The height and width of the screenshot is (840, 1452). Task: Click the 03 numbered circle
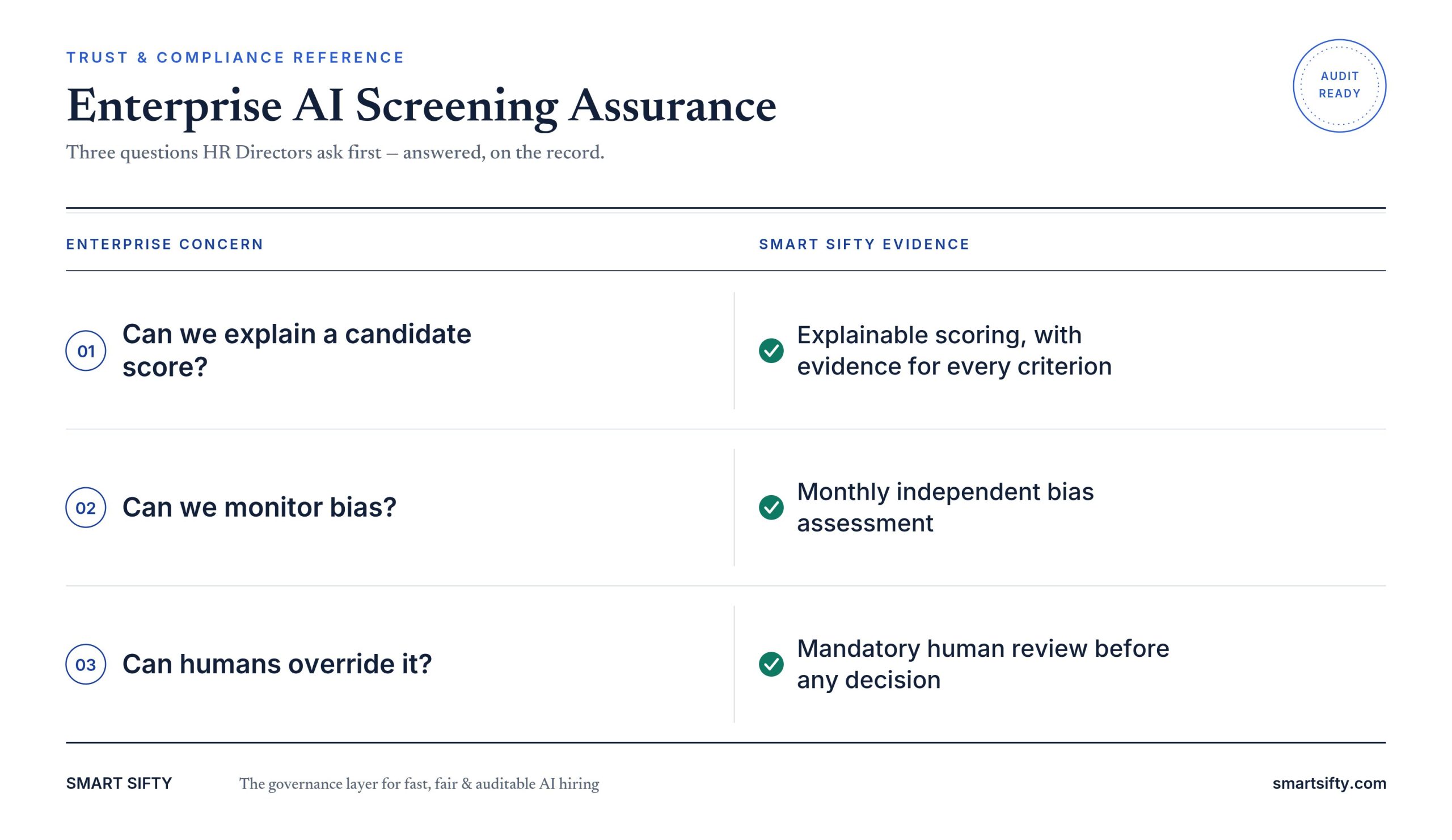86,664
